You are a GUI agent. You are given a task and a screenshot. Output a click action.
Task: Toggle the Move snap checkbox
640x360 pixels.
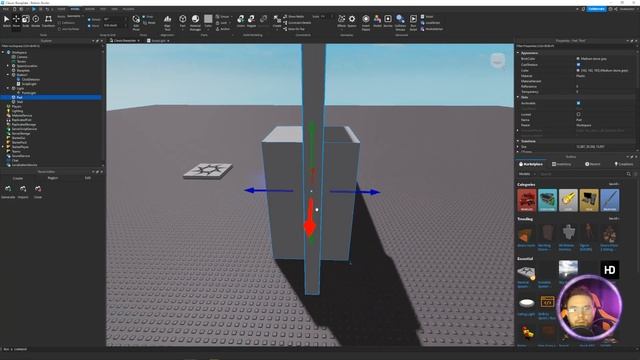pos(89,25)
